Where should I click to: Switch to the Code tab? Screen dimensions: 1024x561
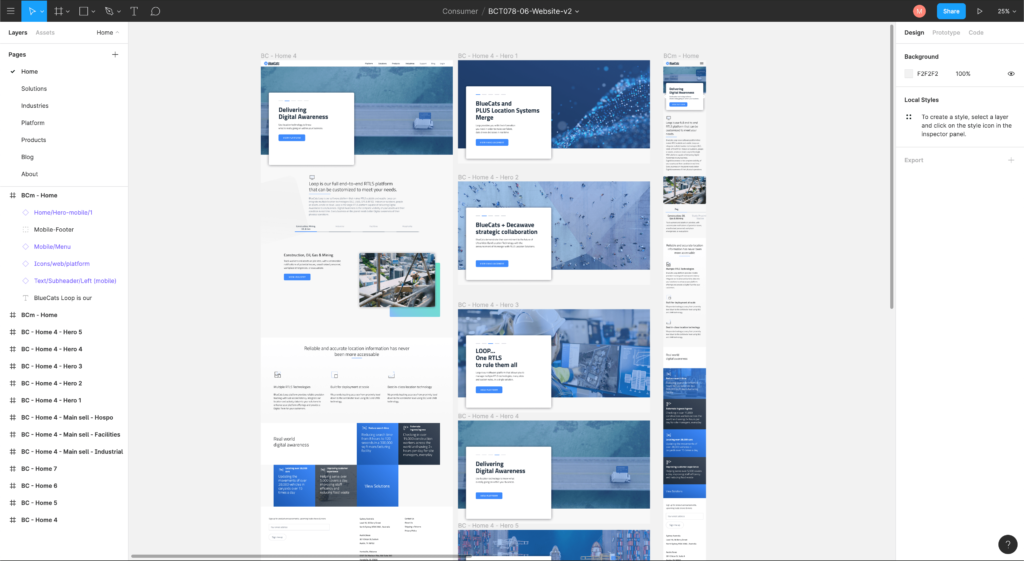click(x=976, y=33)
